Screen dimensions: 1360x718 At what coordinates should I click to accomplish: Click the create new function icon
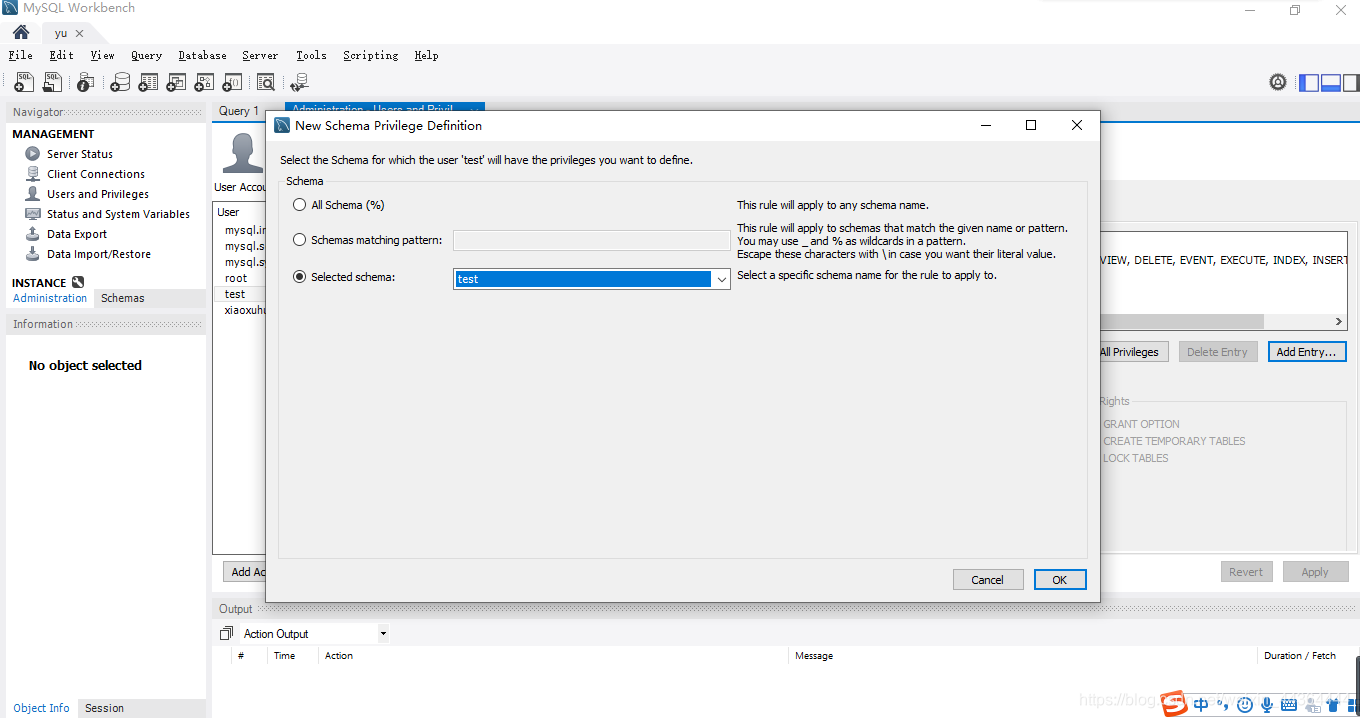[x=231, y=83]
